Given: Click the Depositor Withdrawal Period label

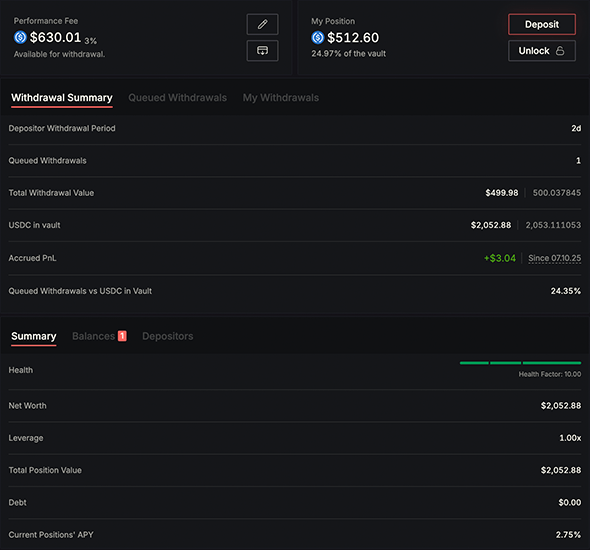Looking at the screenshot, I should point(62,128).
